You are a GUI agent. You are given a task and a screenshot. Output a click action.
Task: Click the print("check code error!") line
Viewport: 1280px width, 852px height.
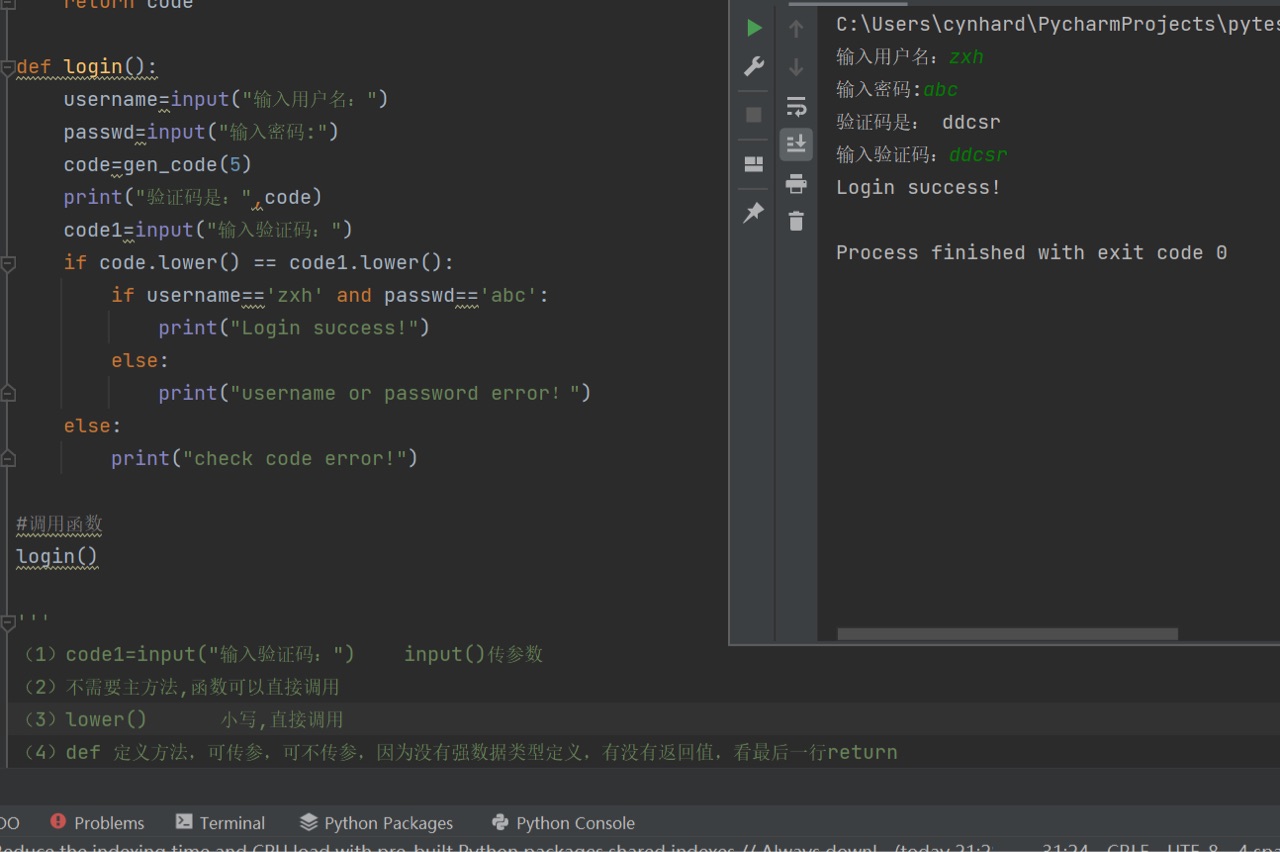(264, 459)
